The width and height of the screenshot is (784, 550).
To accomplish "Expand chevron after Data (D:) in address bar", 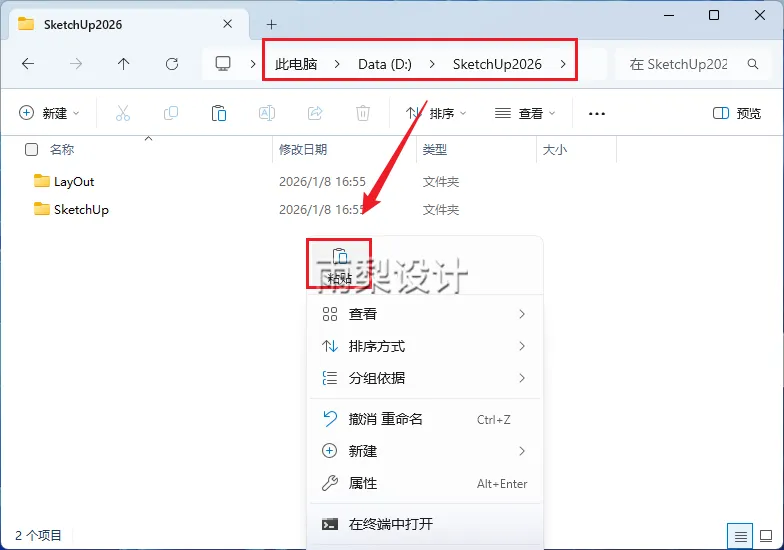I will [x=432, y=64].
